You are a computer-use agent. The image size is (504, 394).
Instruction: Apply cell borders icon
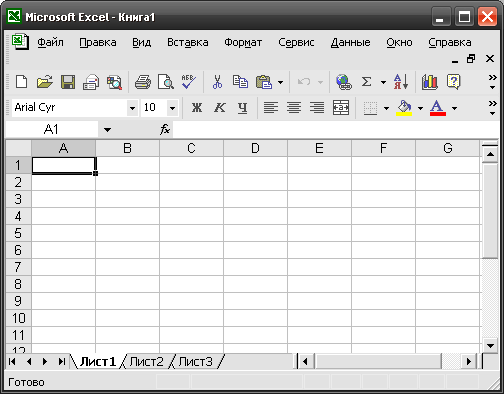[x=370, y=108]
